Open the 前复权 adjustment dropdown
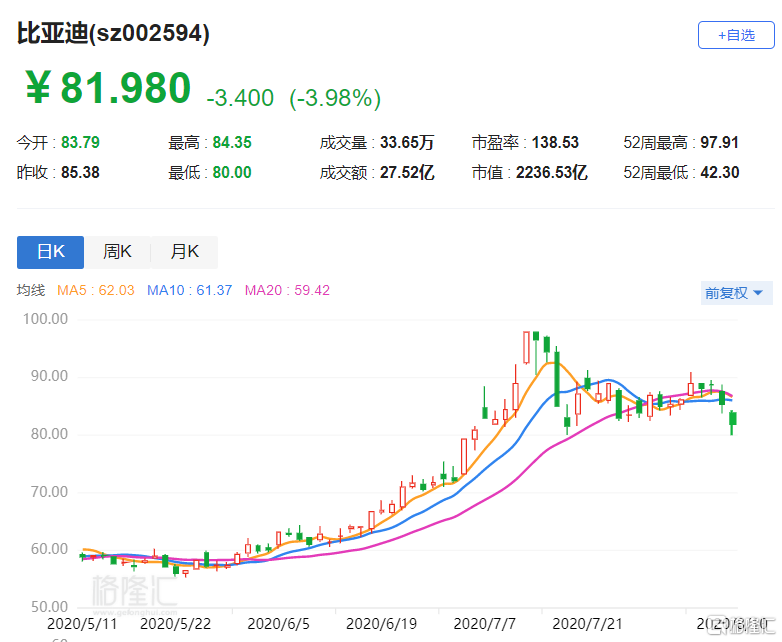This screenshot has height=642, width=782. pyautogui.click(x=736, y=293)
